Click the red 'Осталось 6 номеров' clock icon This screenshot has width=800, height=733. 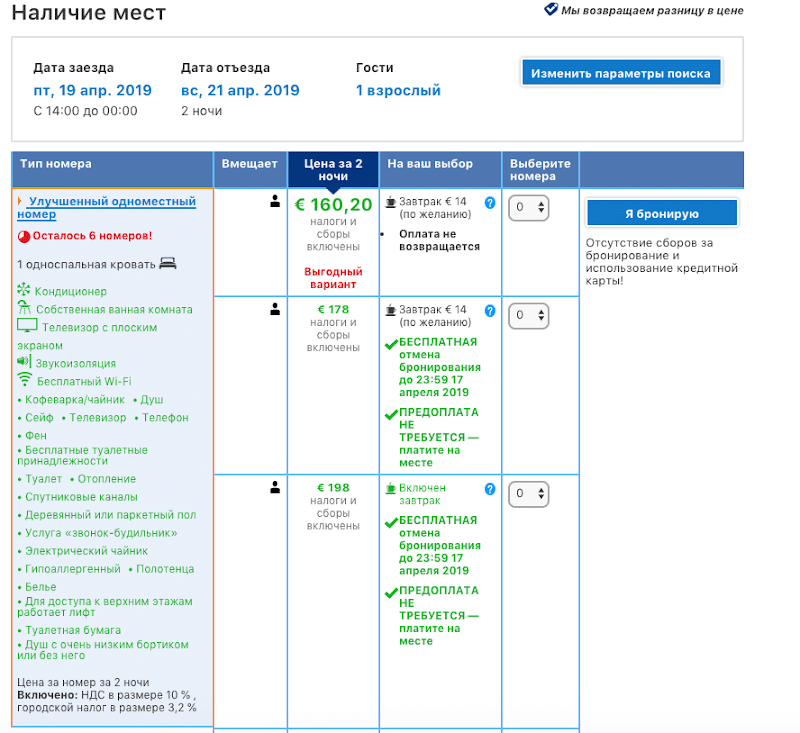tap(24, 237)
